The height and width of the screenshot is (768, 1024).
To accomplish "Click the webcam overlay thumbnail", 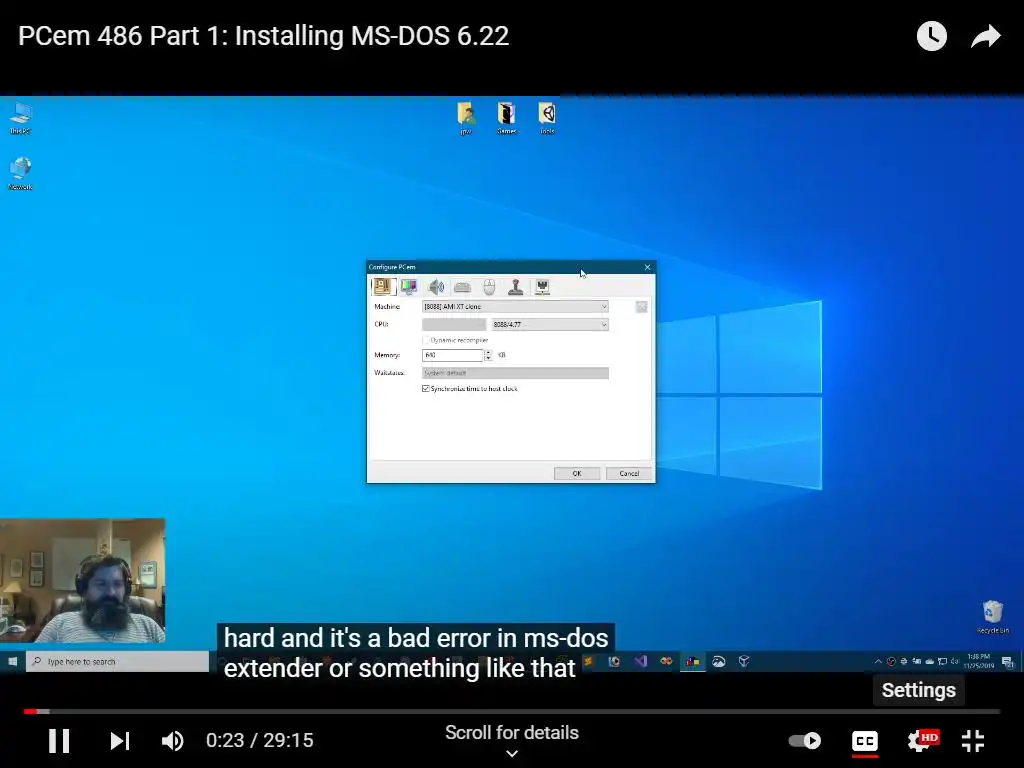I will 82,581.
